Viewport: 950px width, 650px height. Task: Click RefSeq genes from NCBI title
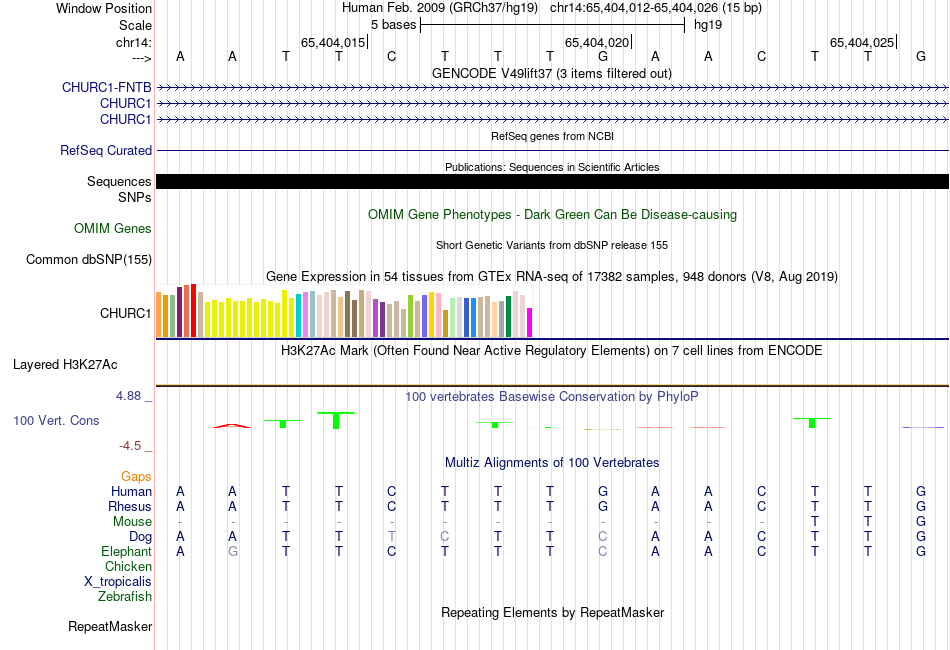[553, 136]
